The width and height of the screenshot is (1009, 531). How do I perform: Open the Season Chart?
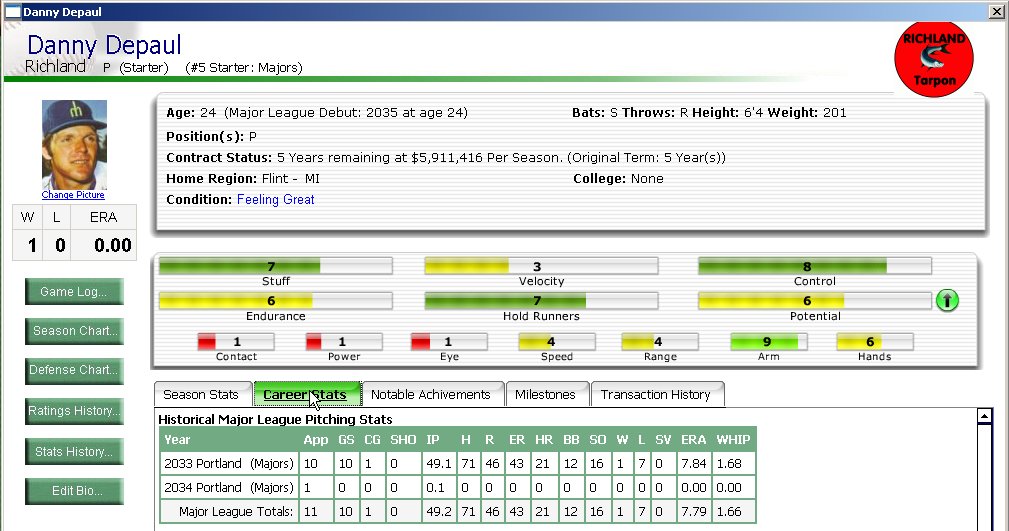click(74, 331)
